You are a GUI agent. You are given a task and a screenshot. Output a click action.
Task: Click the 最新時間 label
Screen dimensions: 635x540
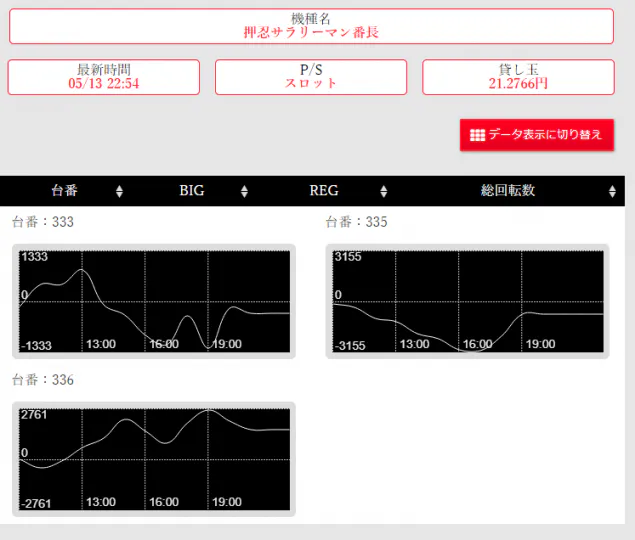tap(104, 70)
